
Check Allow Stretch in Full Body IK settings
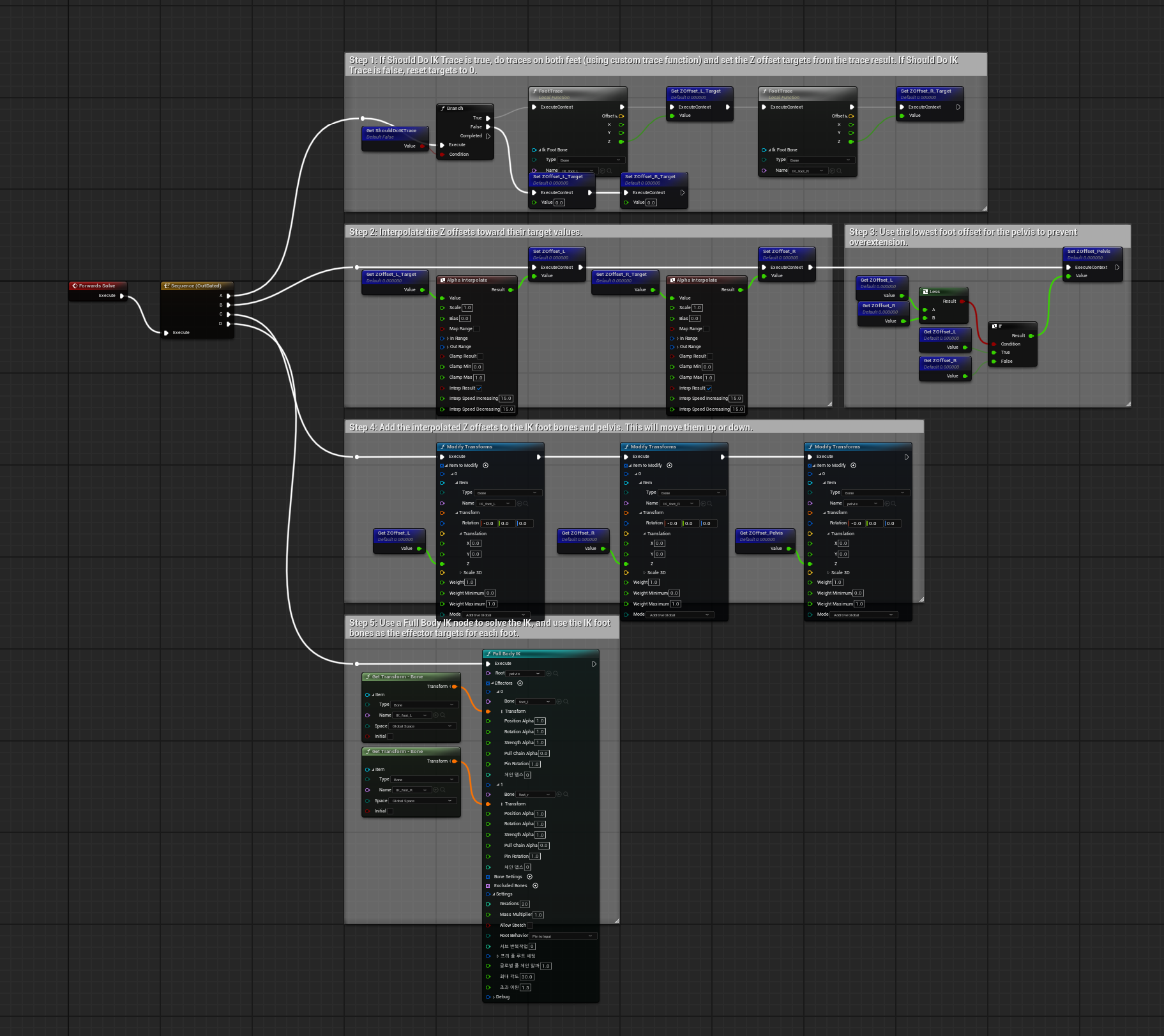point(530,925)
